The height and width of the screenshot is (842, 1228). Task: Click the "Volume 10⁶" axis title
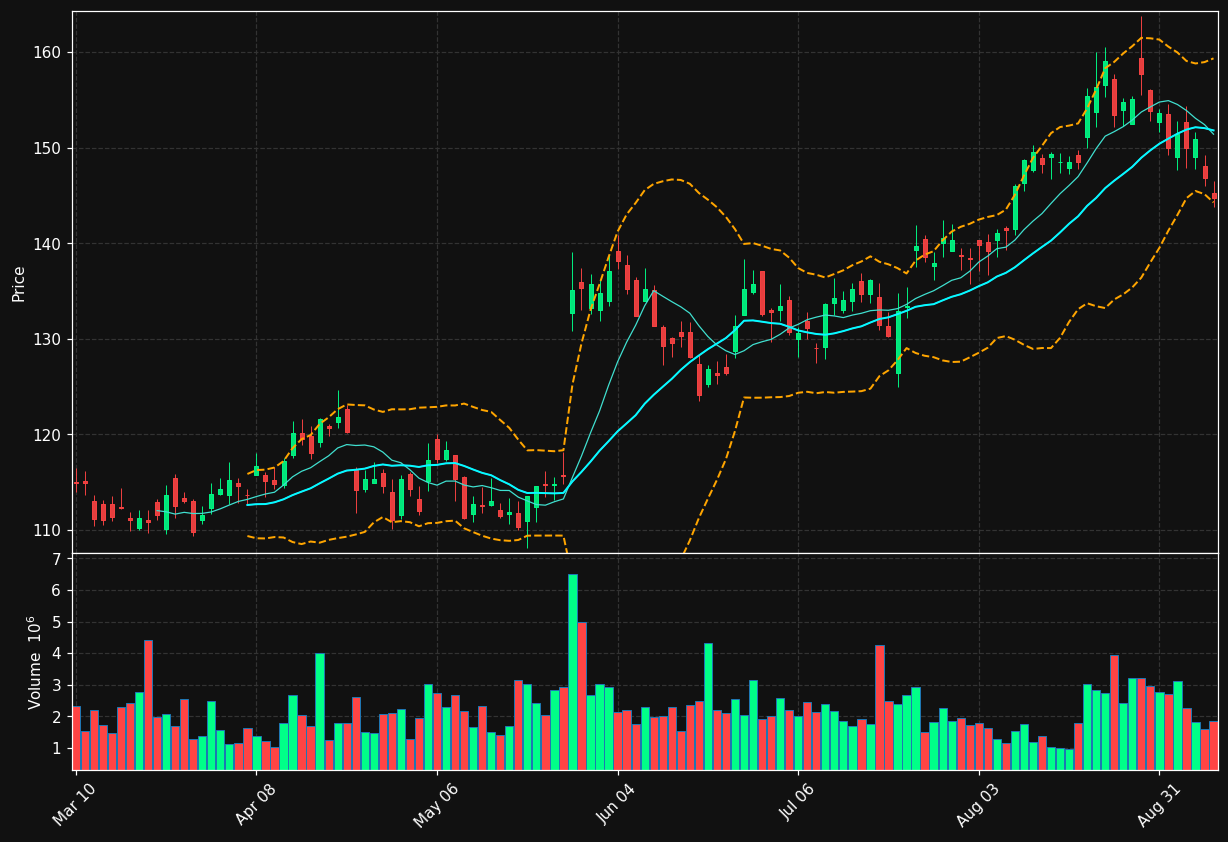[36, 662]
